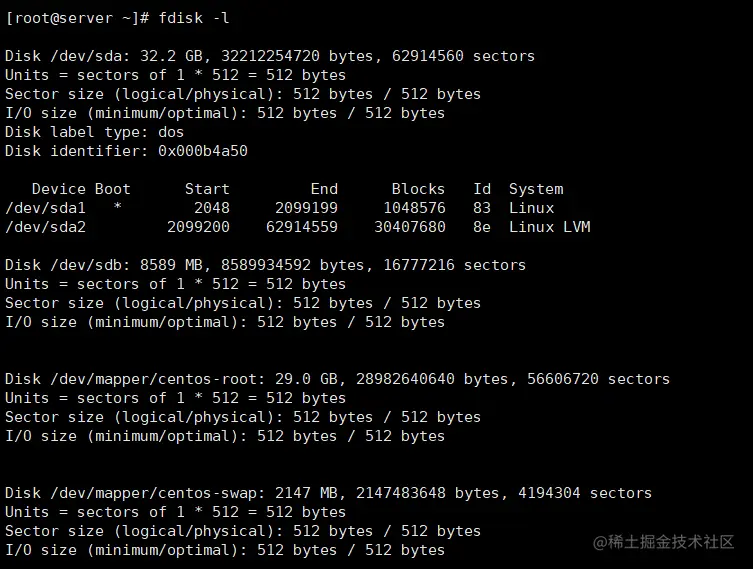Select disk identifier '0x000b4a50'

click(x=203, y=151)
